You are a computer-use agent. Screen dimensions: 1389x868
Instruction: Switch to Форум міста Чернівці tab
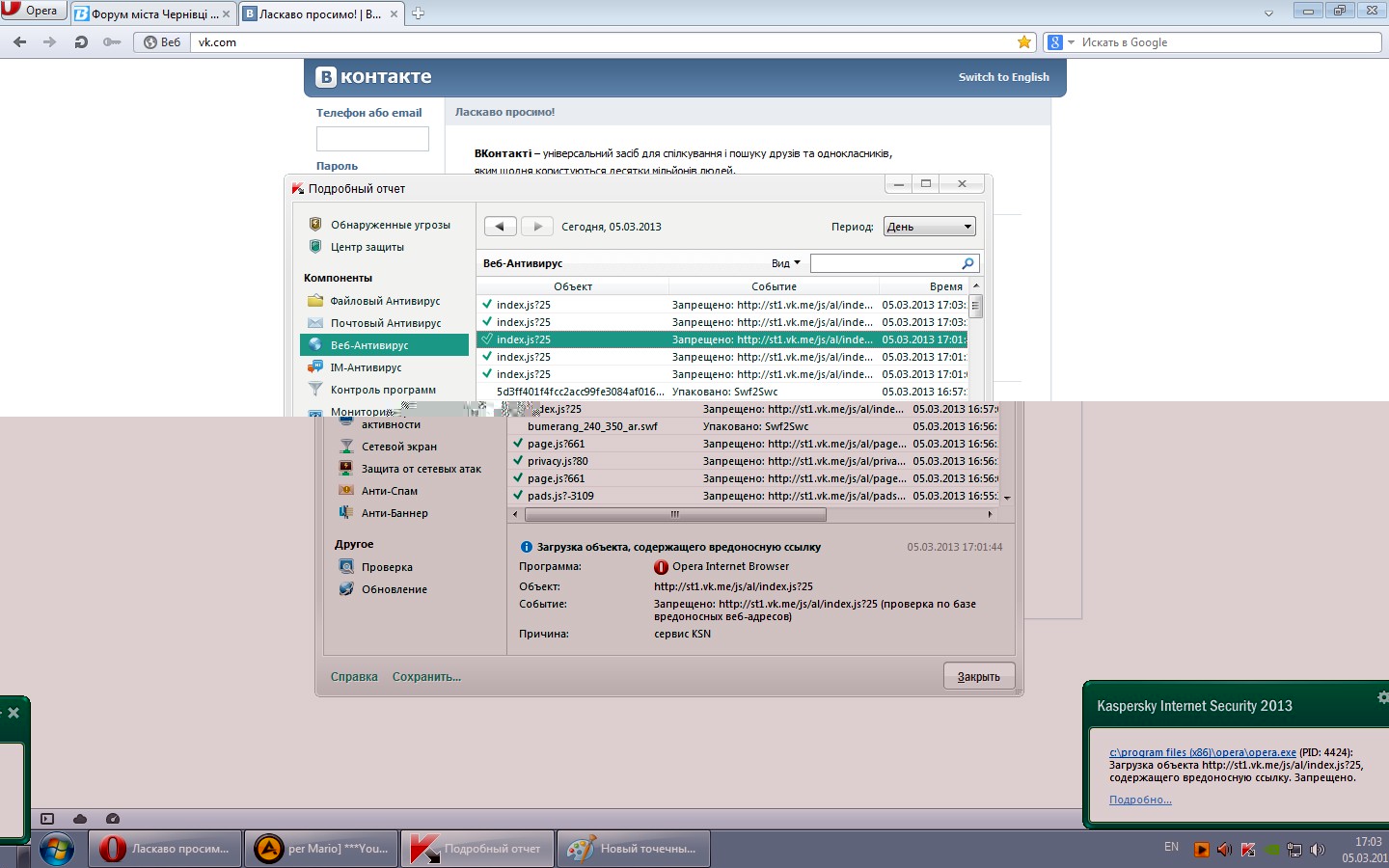pyautogui.click(x=152, y=14)
